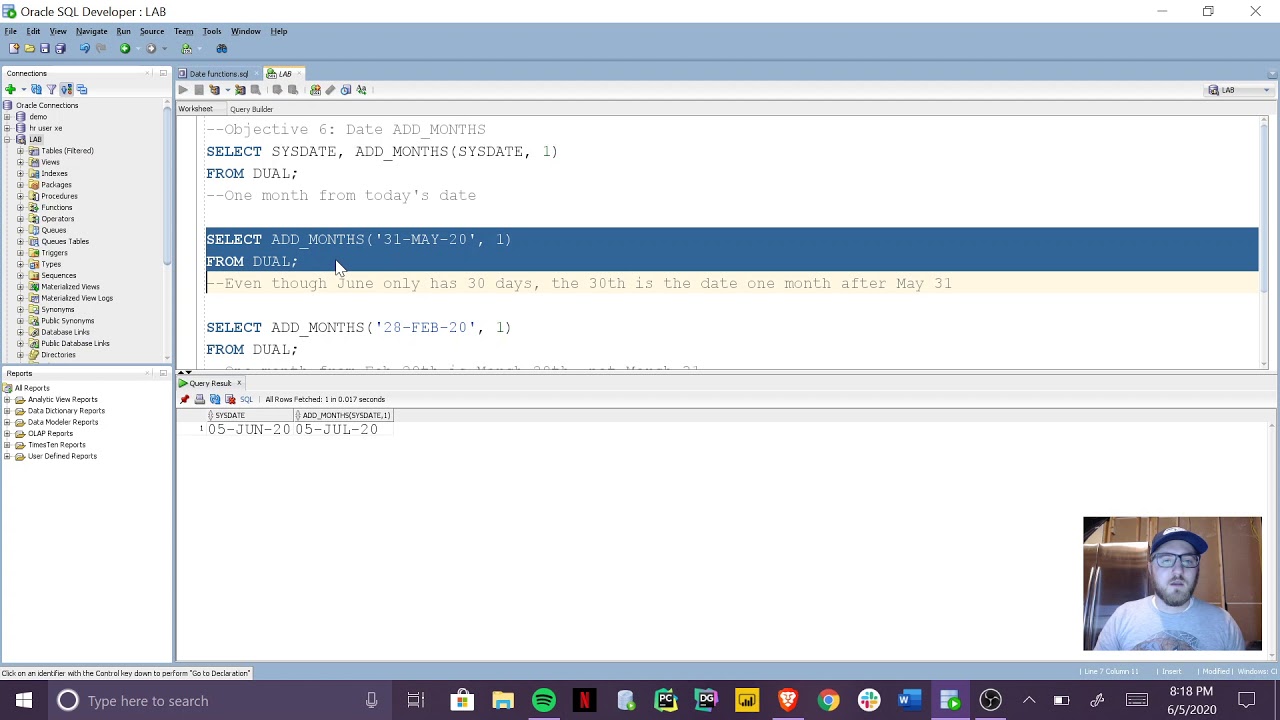Expand the Views node

[20, 162]
